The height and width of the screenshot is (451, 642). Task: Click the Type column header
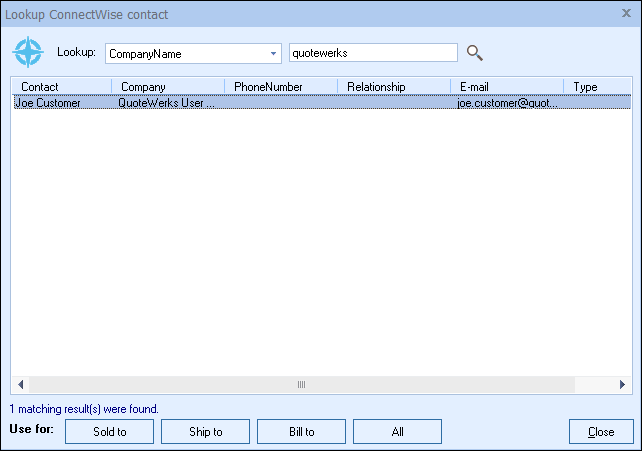tap(595, 87)
